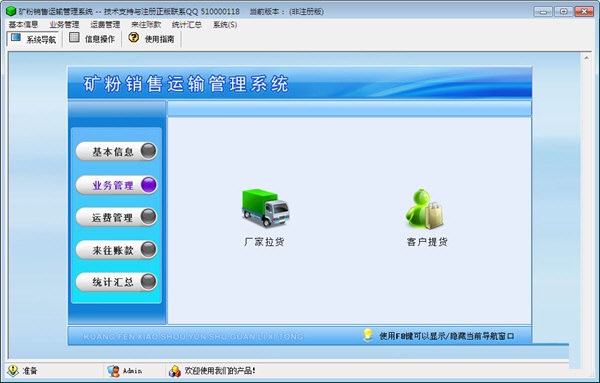Switch to the 信息操作 tab

point(92,39)
